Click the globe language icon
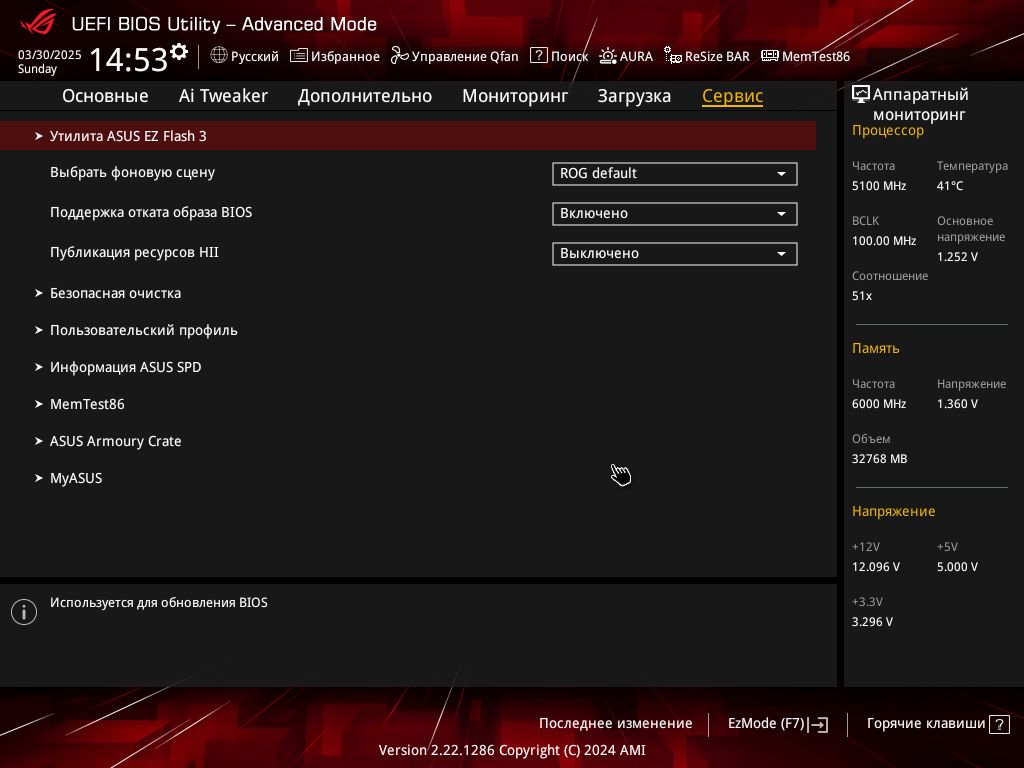The width and height of the screenshot is (1024, 768). (x=219, y=56)
